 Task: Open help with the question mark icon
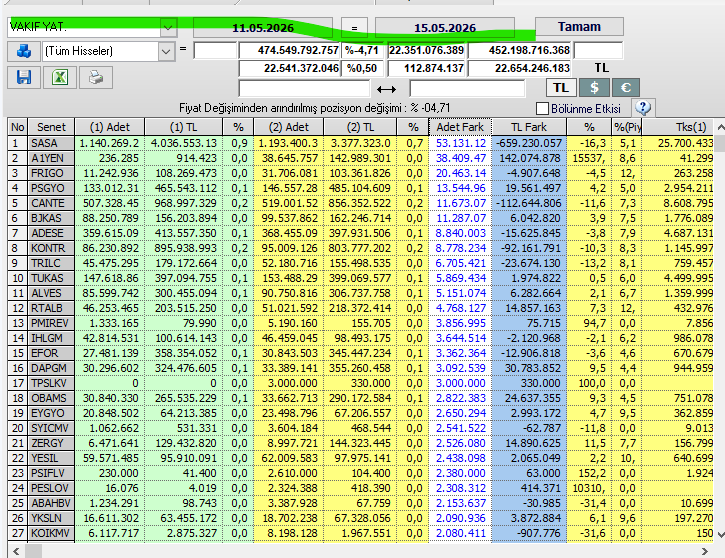click(x=643, y=108)
